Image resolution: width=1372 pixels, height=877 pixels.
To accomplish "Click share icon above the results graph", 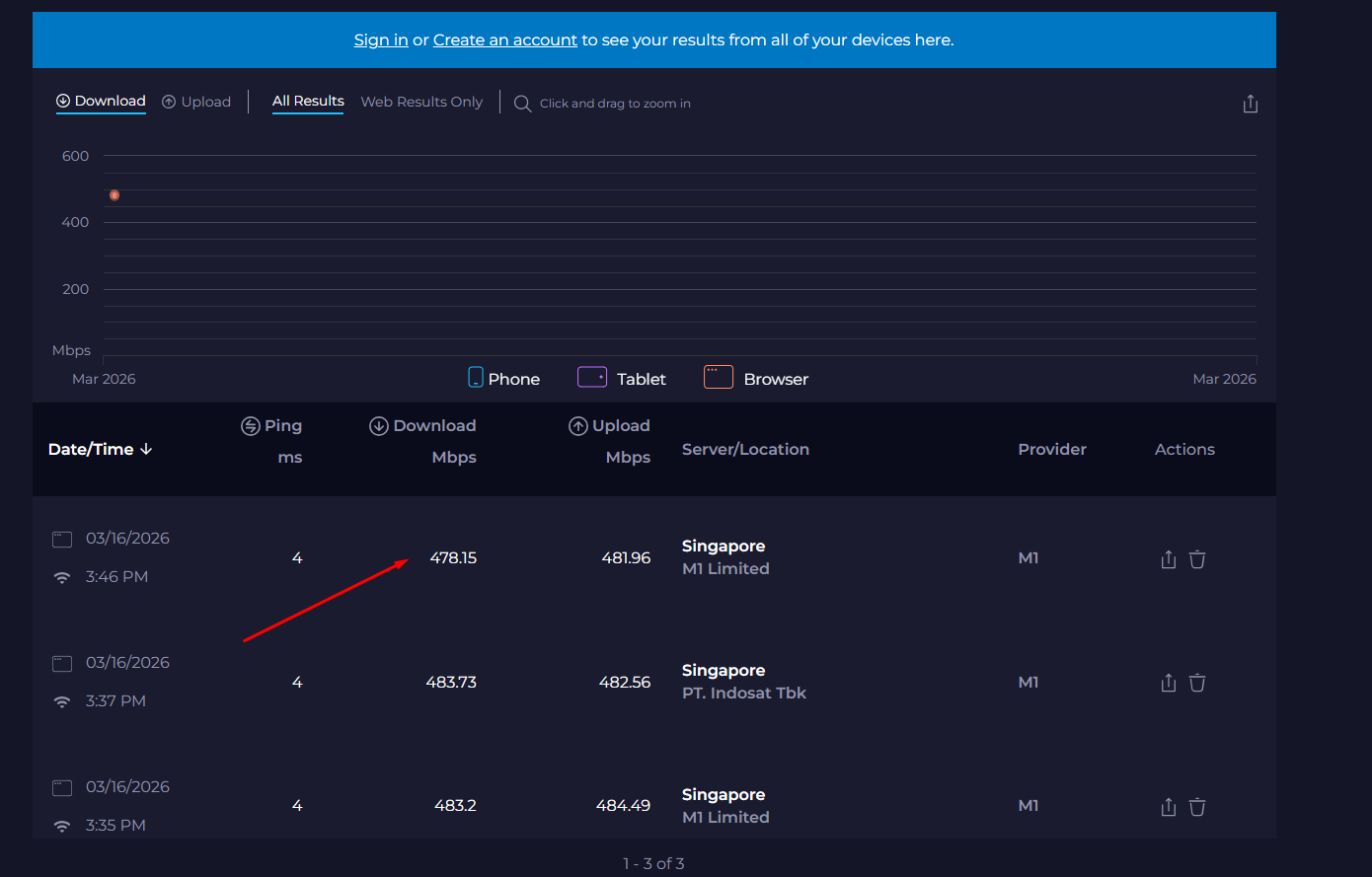I will (x=1250, y=104).
